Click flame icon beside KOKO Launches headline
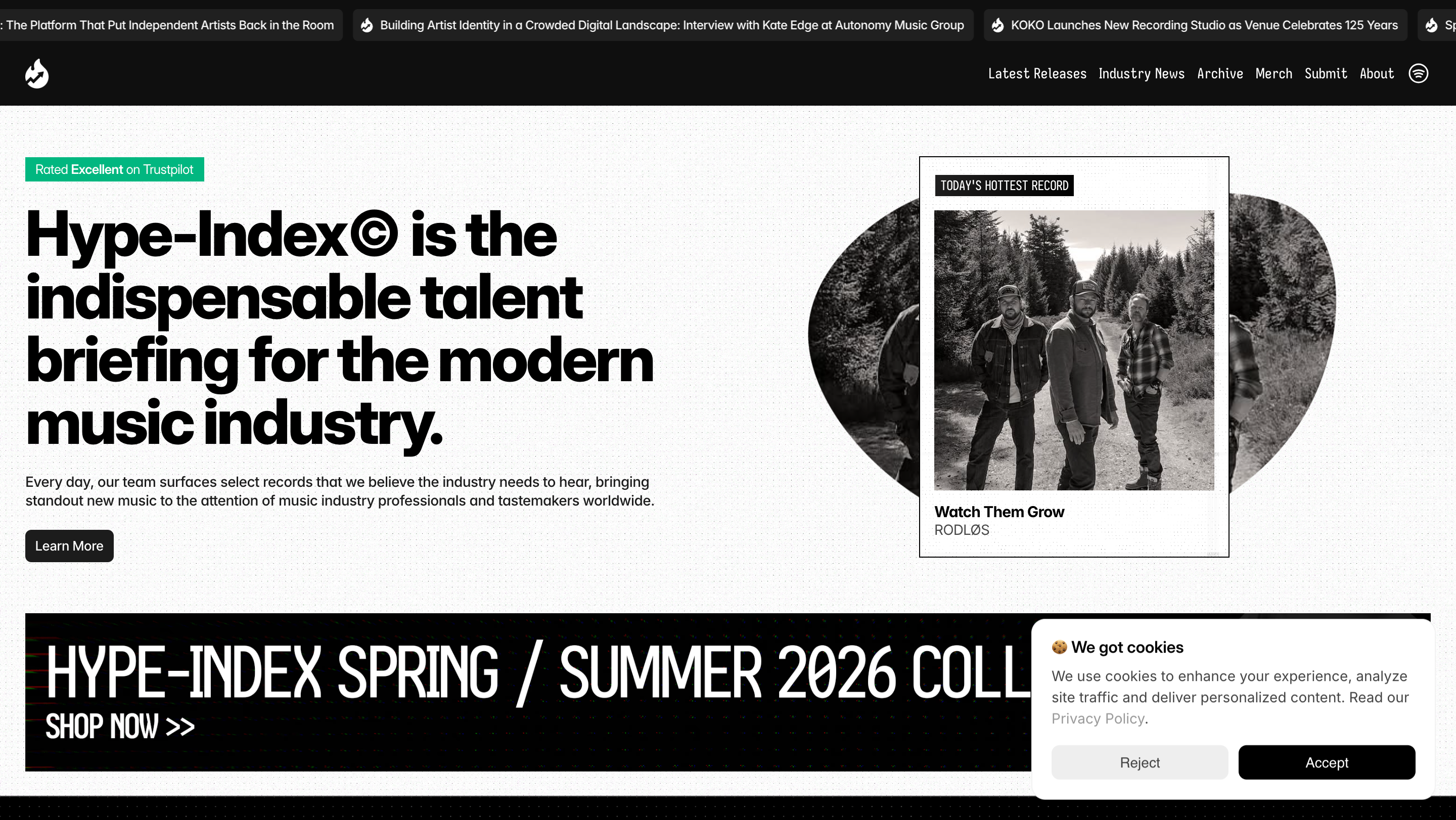Viewport: 1456px width, 820px height. pyautogui.click(x=997, y=25)
